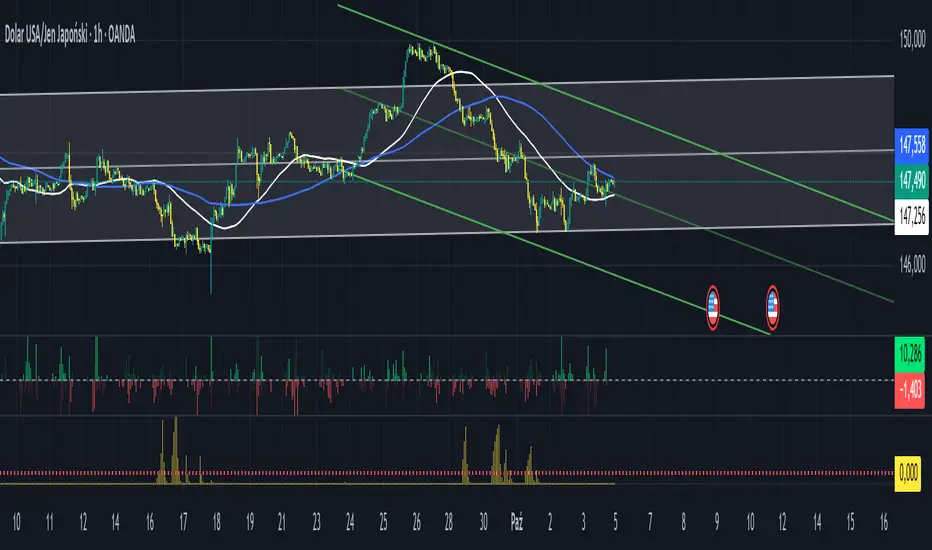The height and width of the screenshot is (550, 932).
Task: Click date 18 on the time axis
Action: pyautogui.click(x=216, y=523)
